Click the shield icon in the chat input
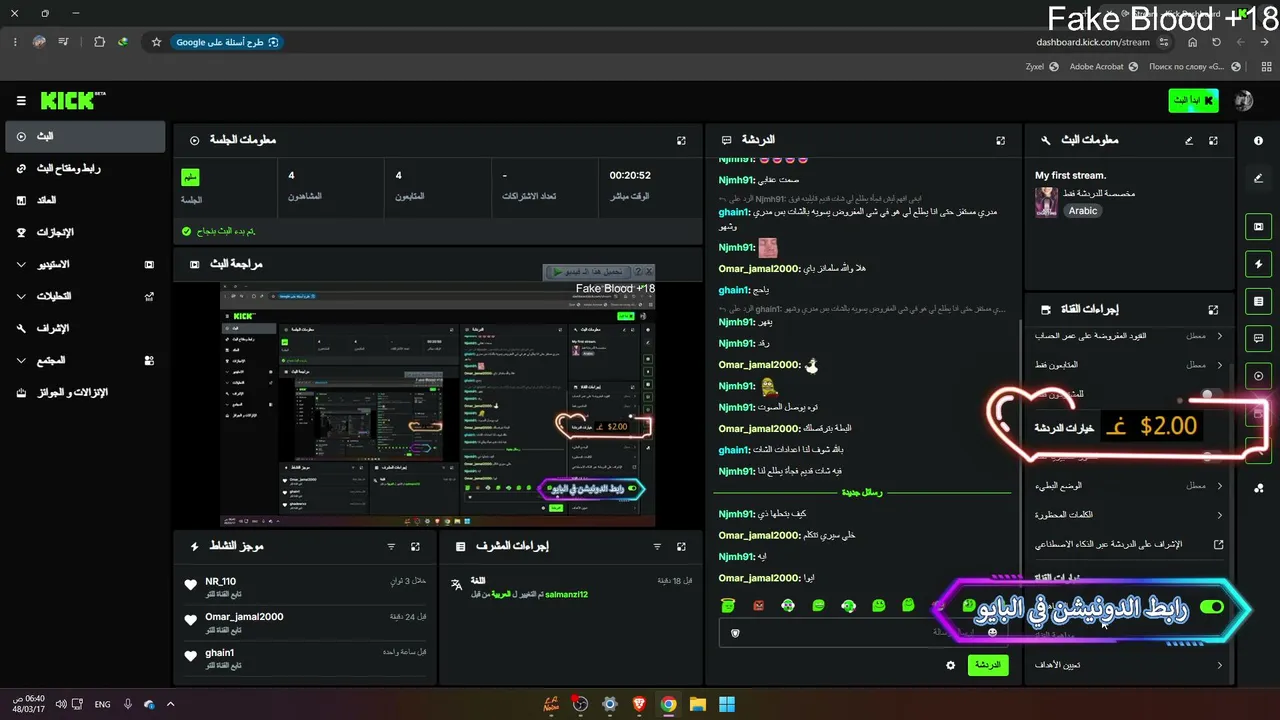Viewport: 1280px width, 720px height. (735, 633)
